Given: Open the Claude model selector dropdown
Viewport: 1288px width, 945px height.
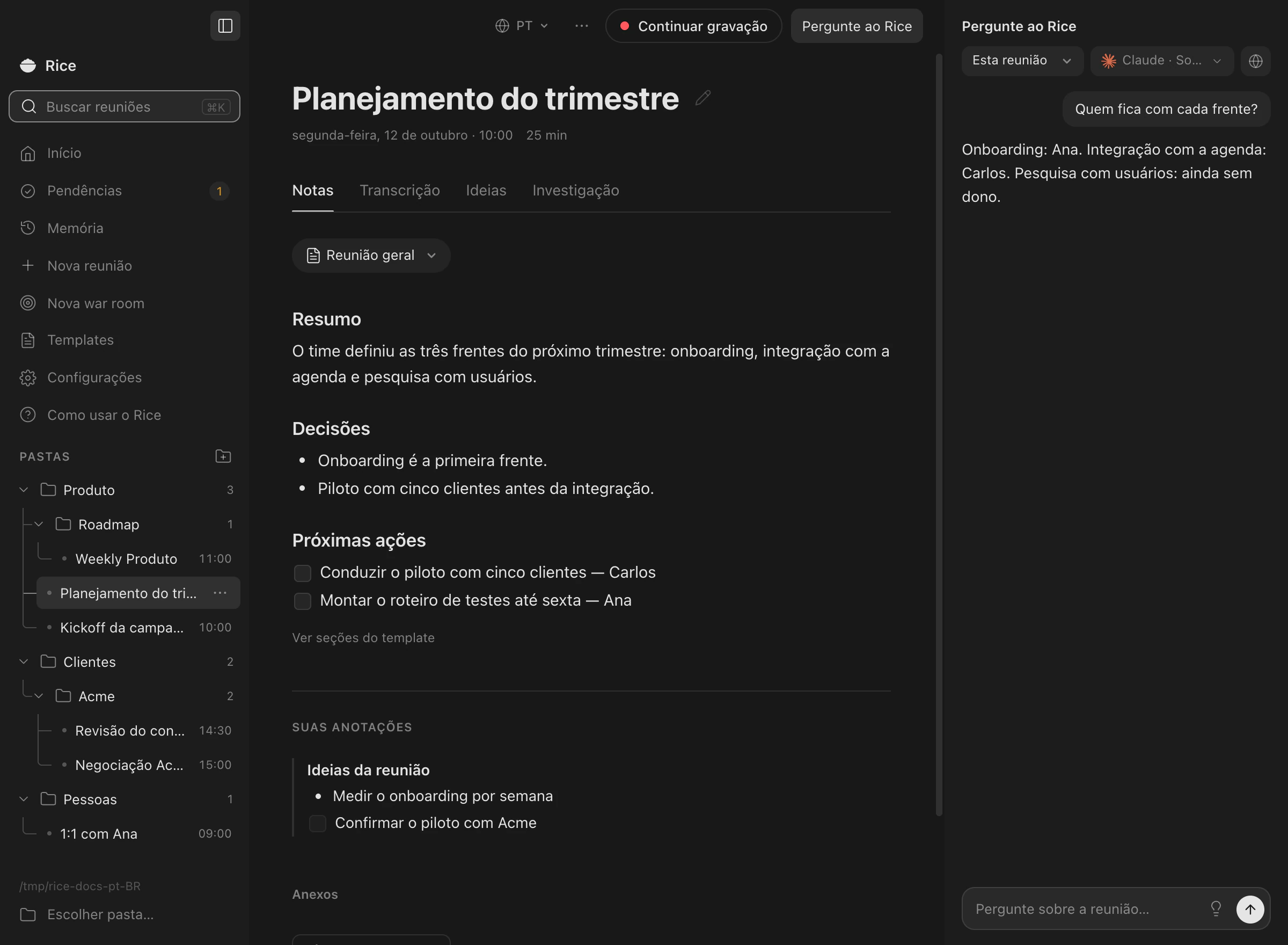Looking at the screenshot, I should (x=1161, y=61).
